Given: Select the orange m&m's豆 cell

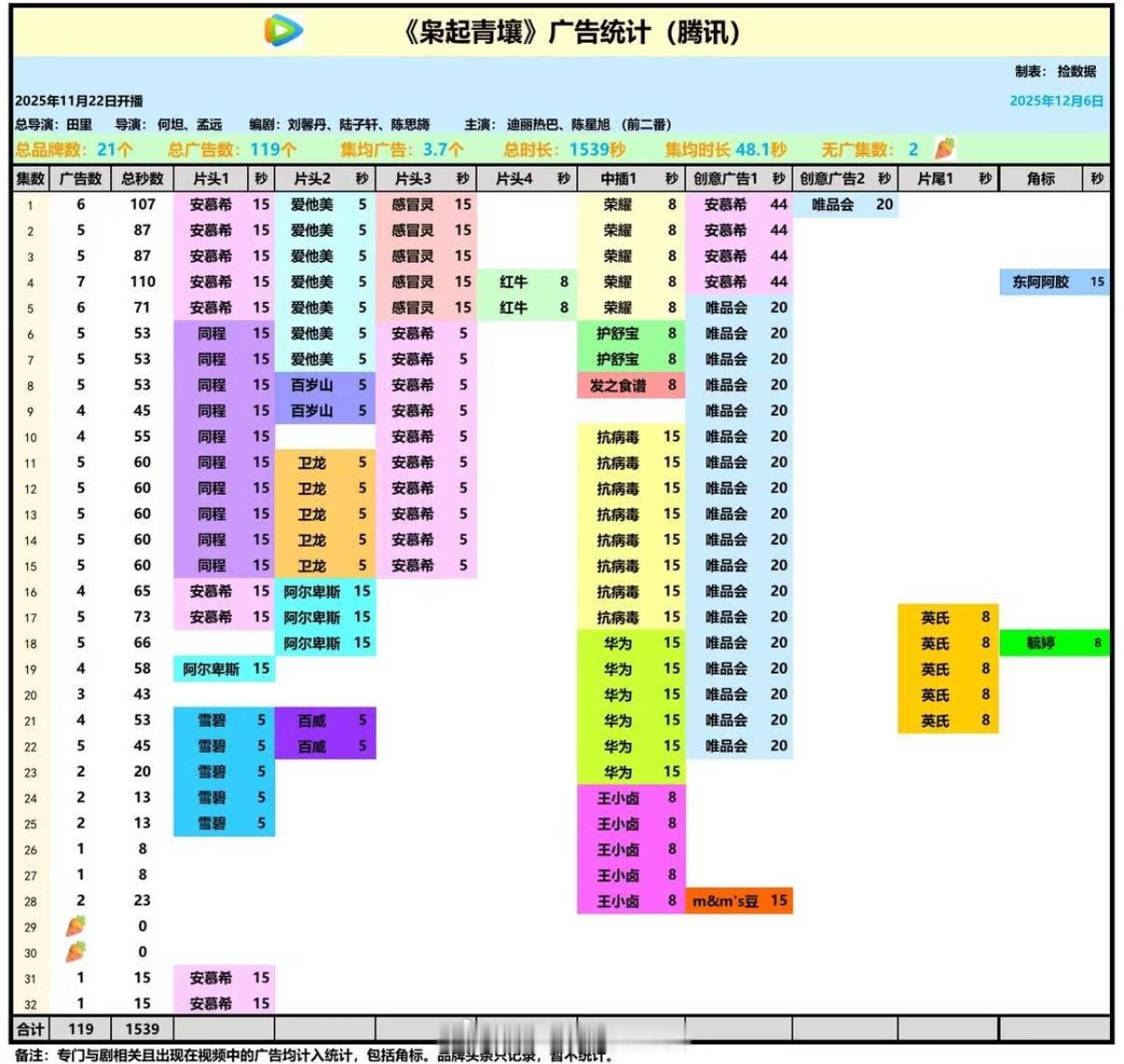Looking at the screenshot, I should 739,901.
